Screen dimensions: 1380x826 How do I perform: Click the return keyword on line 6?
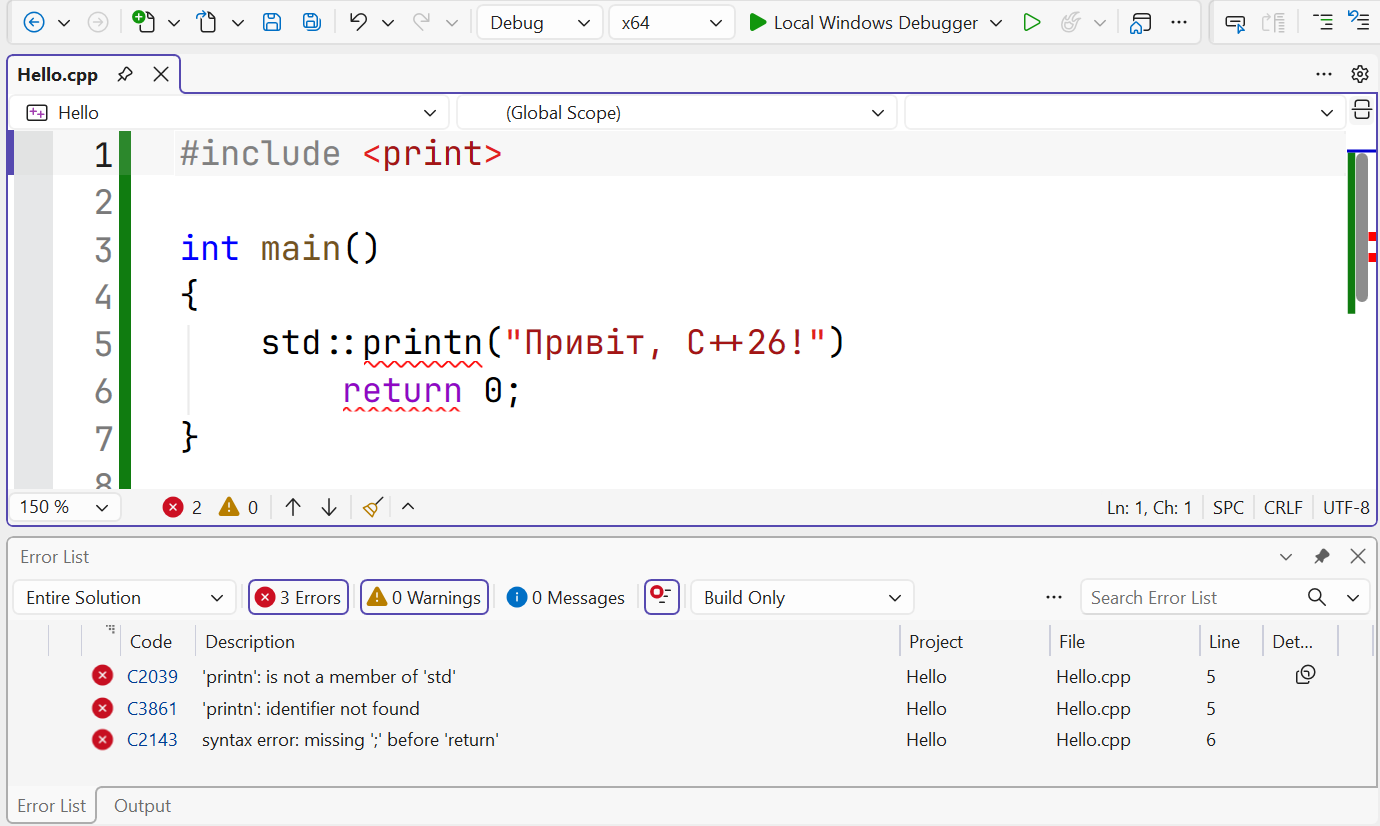[402, 390]
